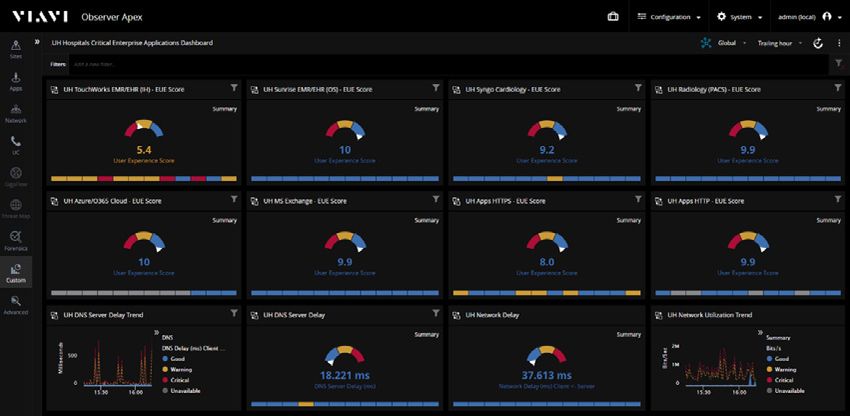This screenshot has width=850, height=416.
Task: Open the Advanced sidebar section
Action: point(16,304)
